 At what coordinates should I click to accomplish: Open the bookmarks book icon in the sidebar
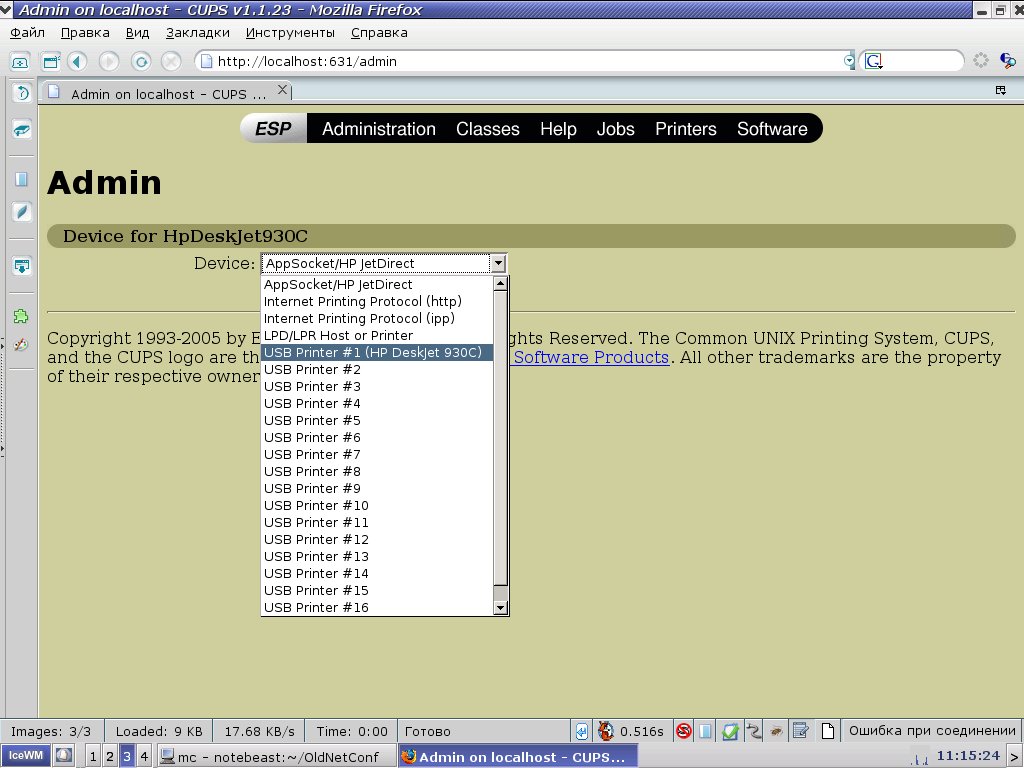[x=22, y=129]
